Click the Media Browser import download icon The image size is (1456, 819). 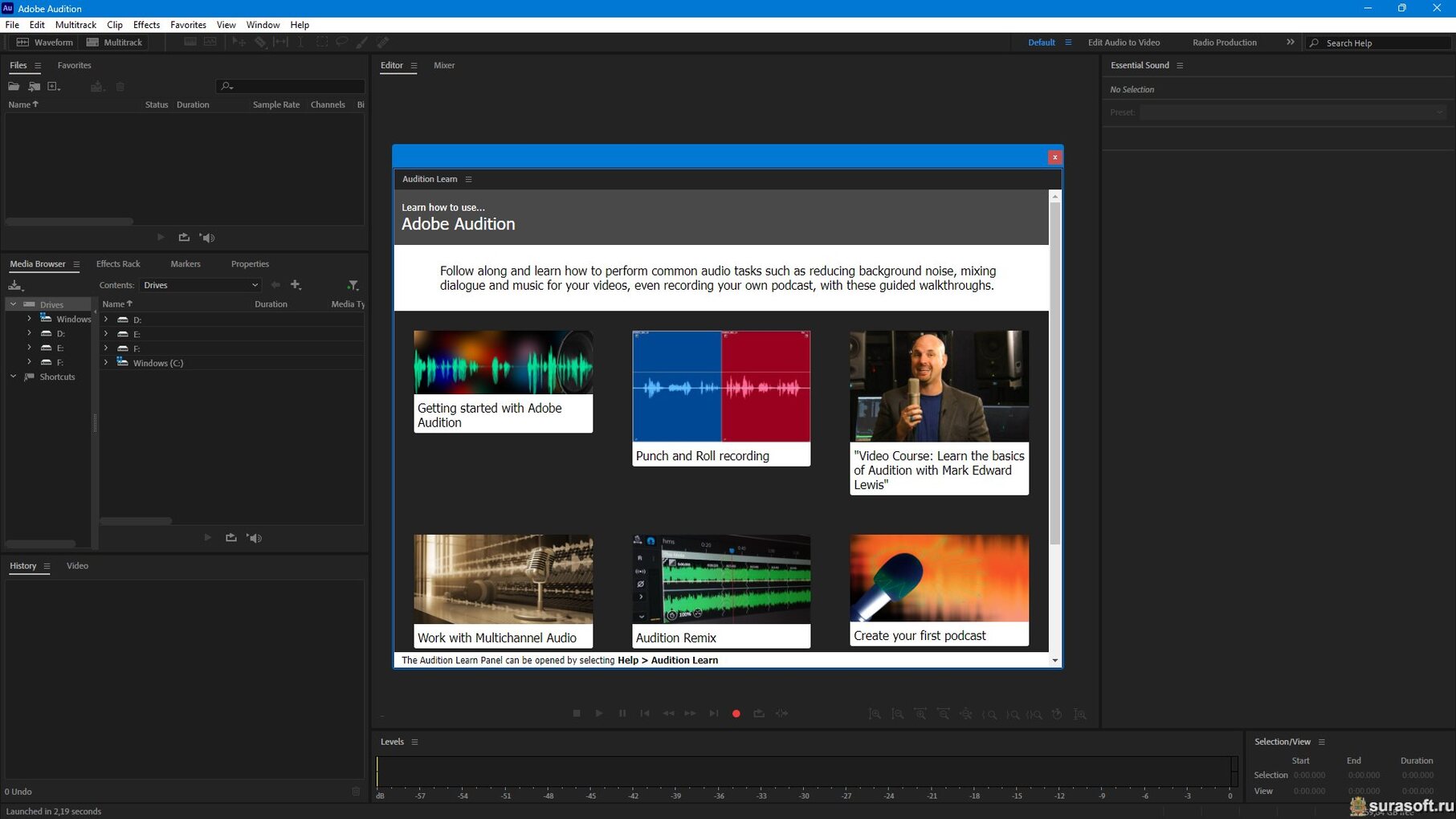[x=15, y=285]
